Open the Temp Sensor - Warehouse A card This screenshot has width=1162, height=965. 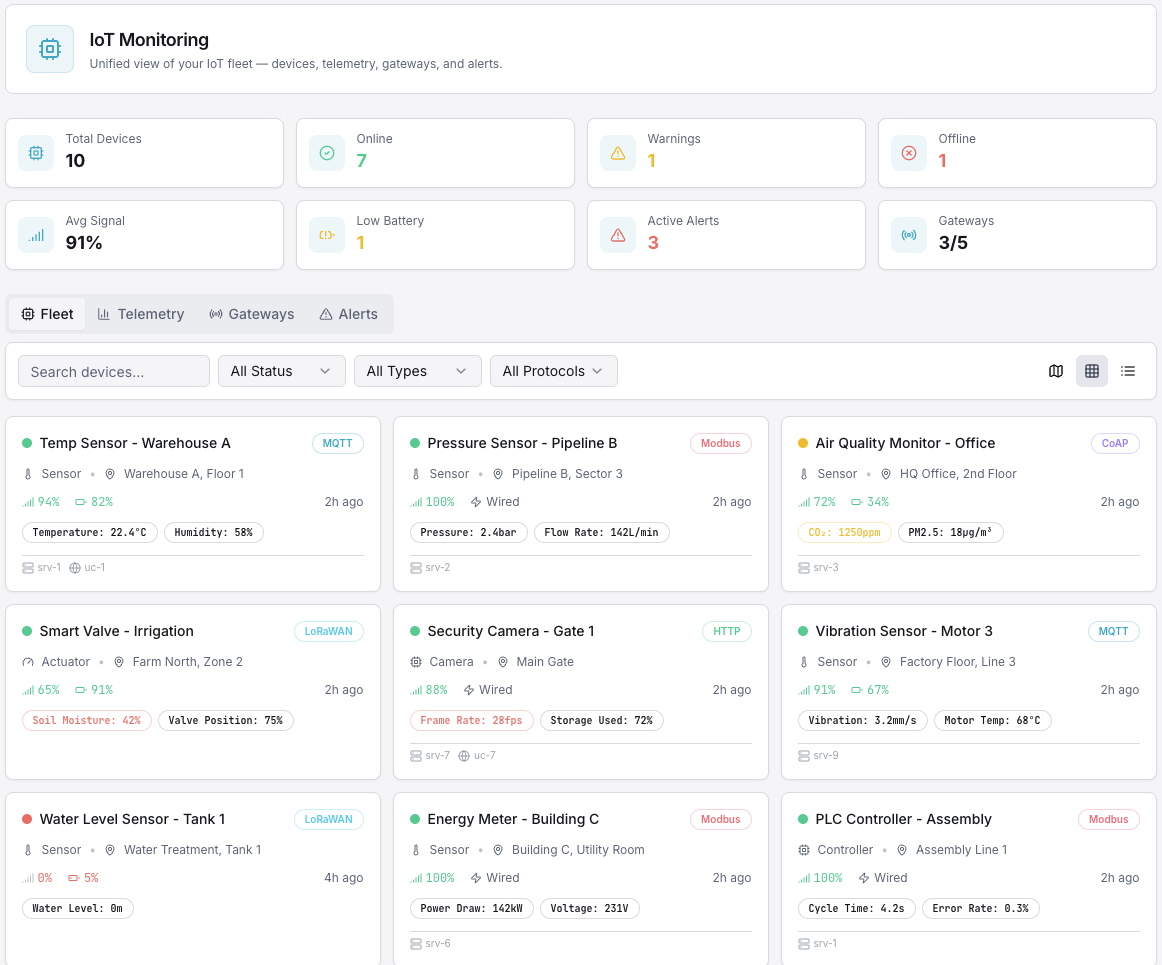(135, 443)
